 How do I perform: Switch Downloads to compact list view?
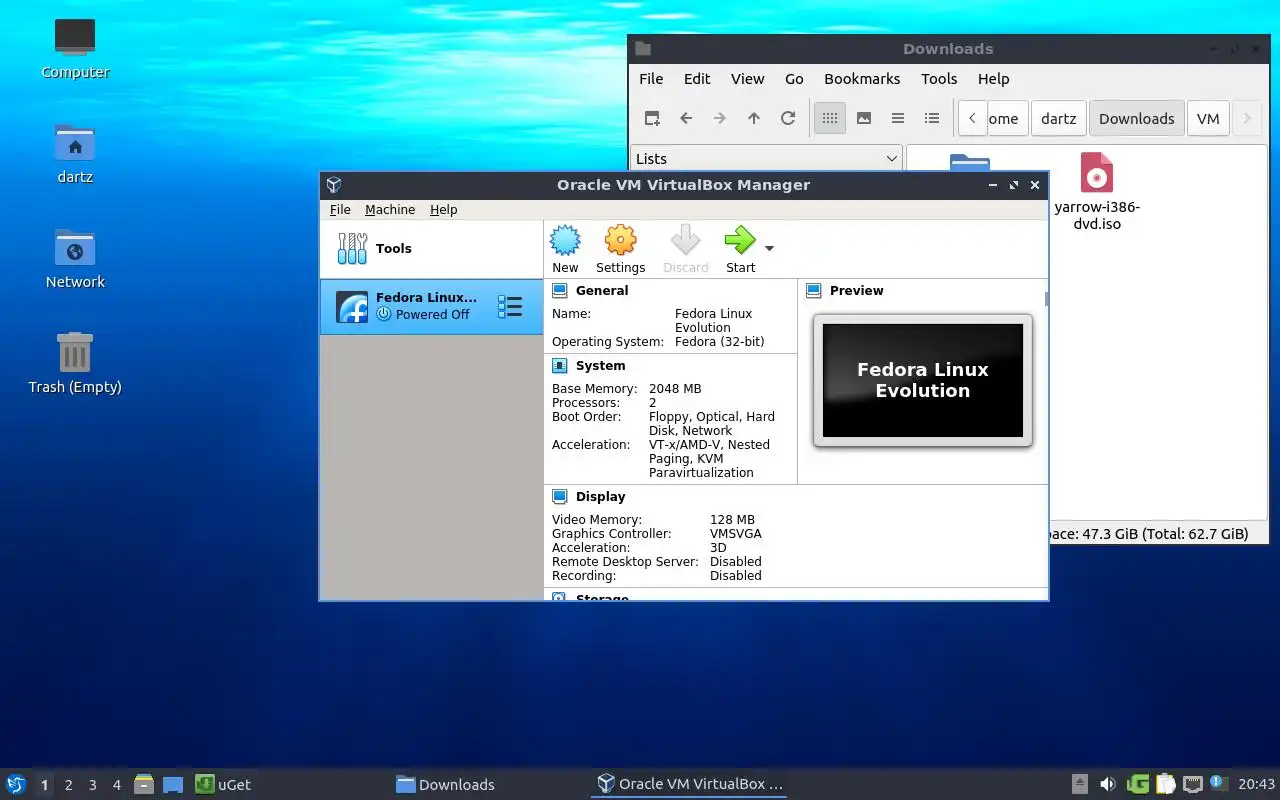click(898, 118)
